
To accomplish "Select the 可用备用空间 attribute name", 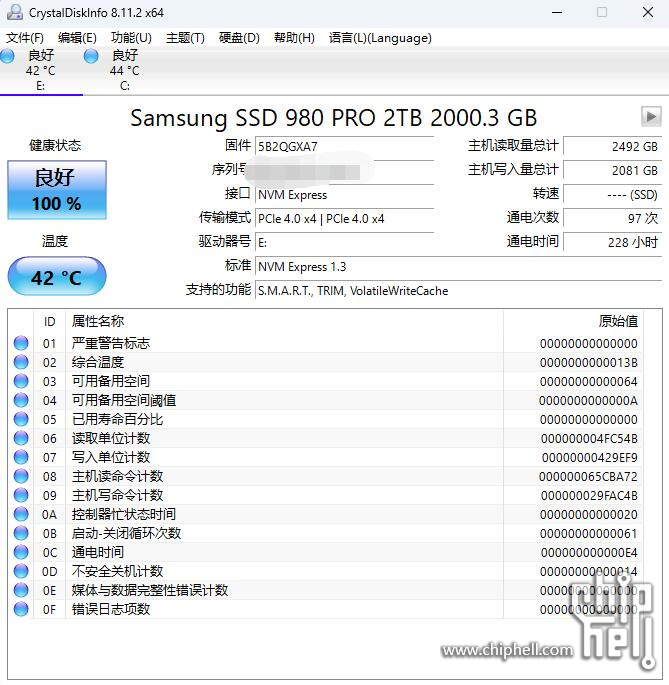I will point(111,381).
